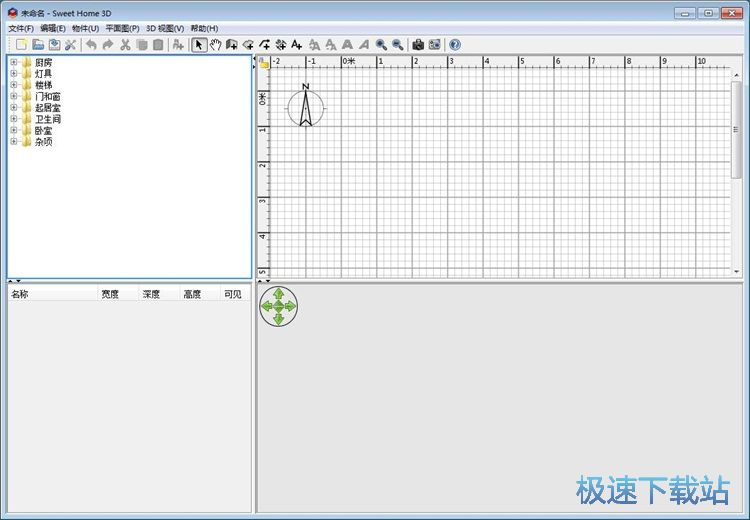
Task: Select the Pan hand tool
Action: pos(215,44)
